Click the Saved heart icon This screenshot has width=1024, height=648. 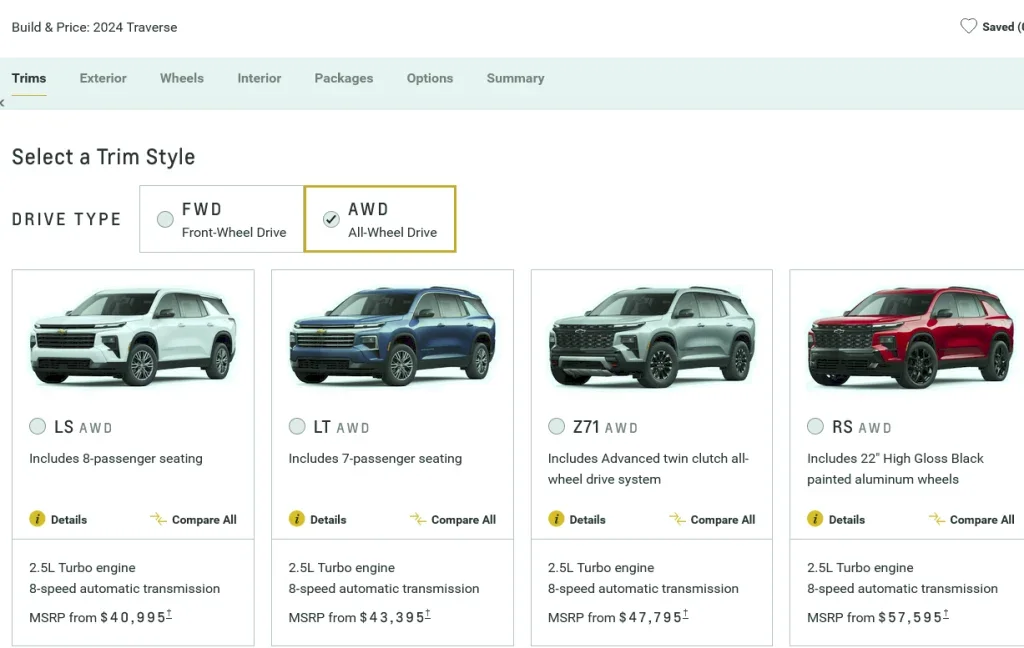click(968, 26)
